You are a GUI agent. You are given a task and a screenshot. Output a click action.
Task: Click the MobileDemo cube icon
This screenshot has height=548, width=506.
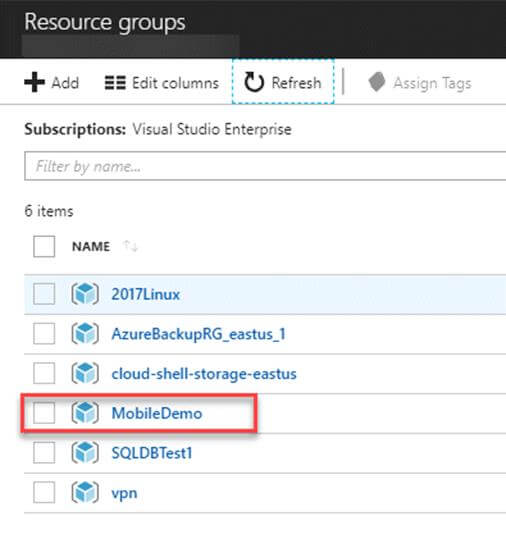point(85,413)
